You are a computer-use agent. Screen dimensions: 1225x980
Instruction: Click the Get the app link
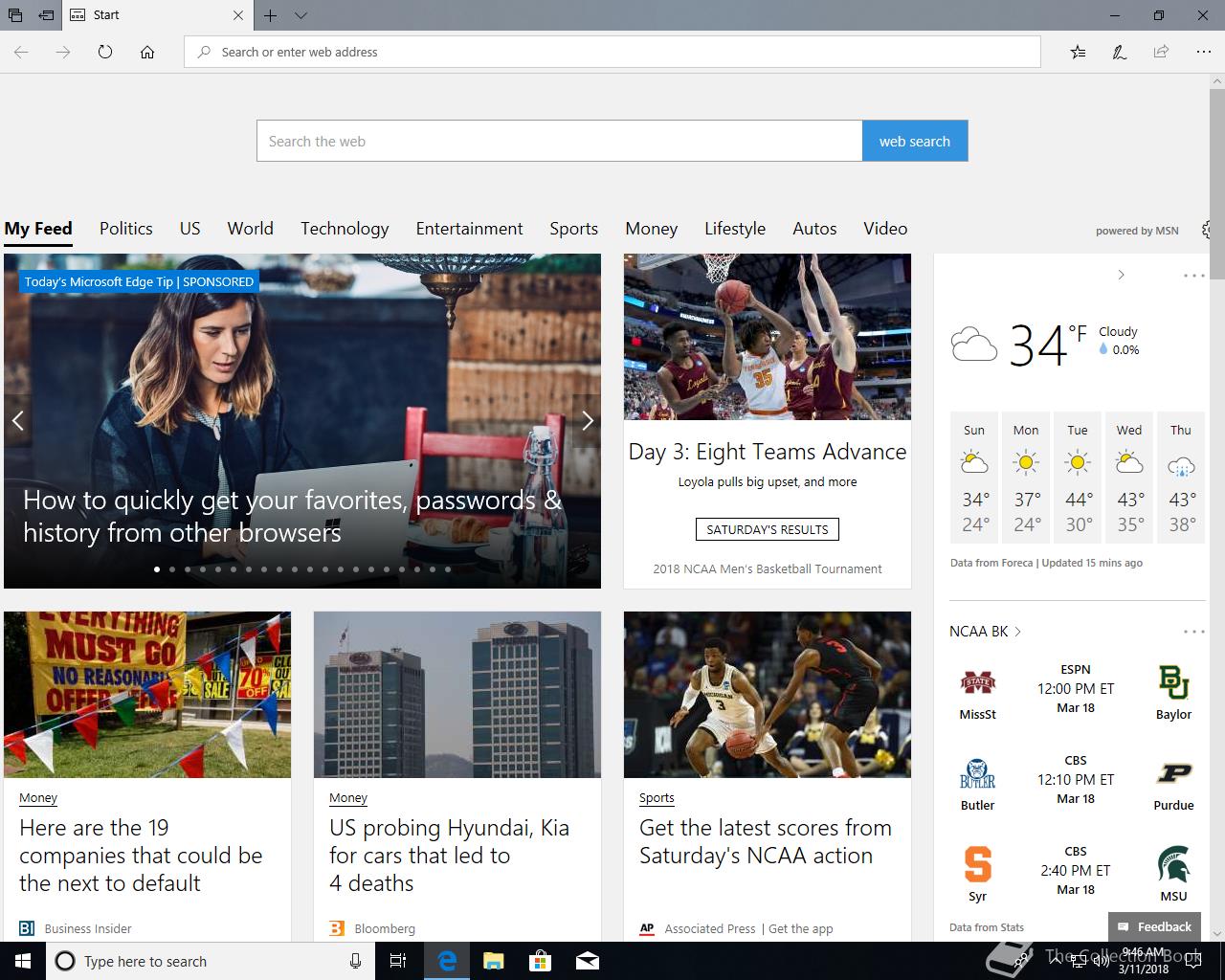click(800, 928)
